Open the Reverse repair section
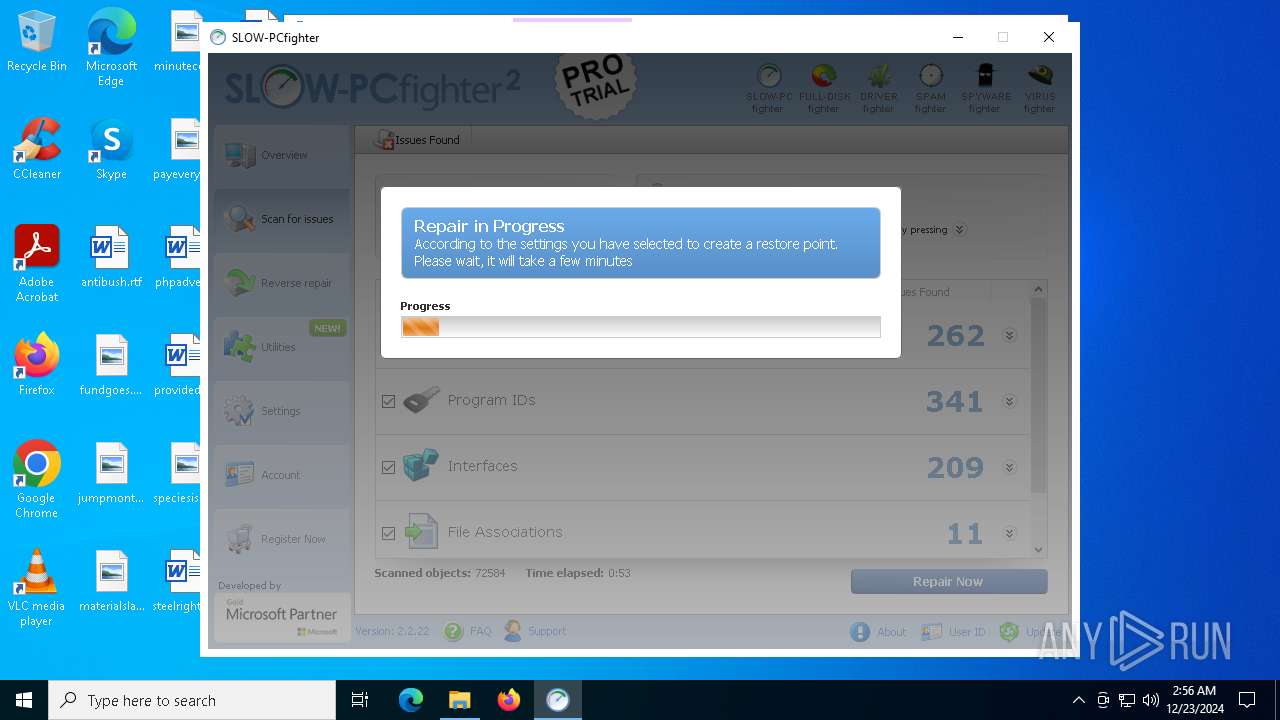This screenshot has height=720, width=1280. (x=282, y=283)
